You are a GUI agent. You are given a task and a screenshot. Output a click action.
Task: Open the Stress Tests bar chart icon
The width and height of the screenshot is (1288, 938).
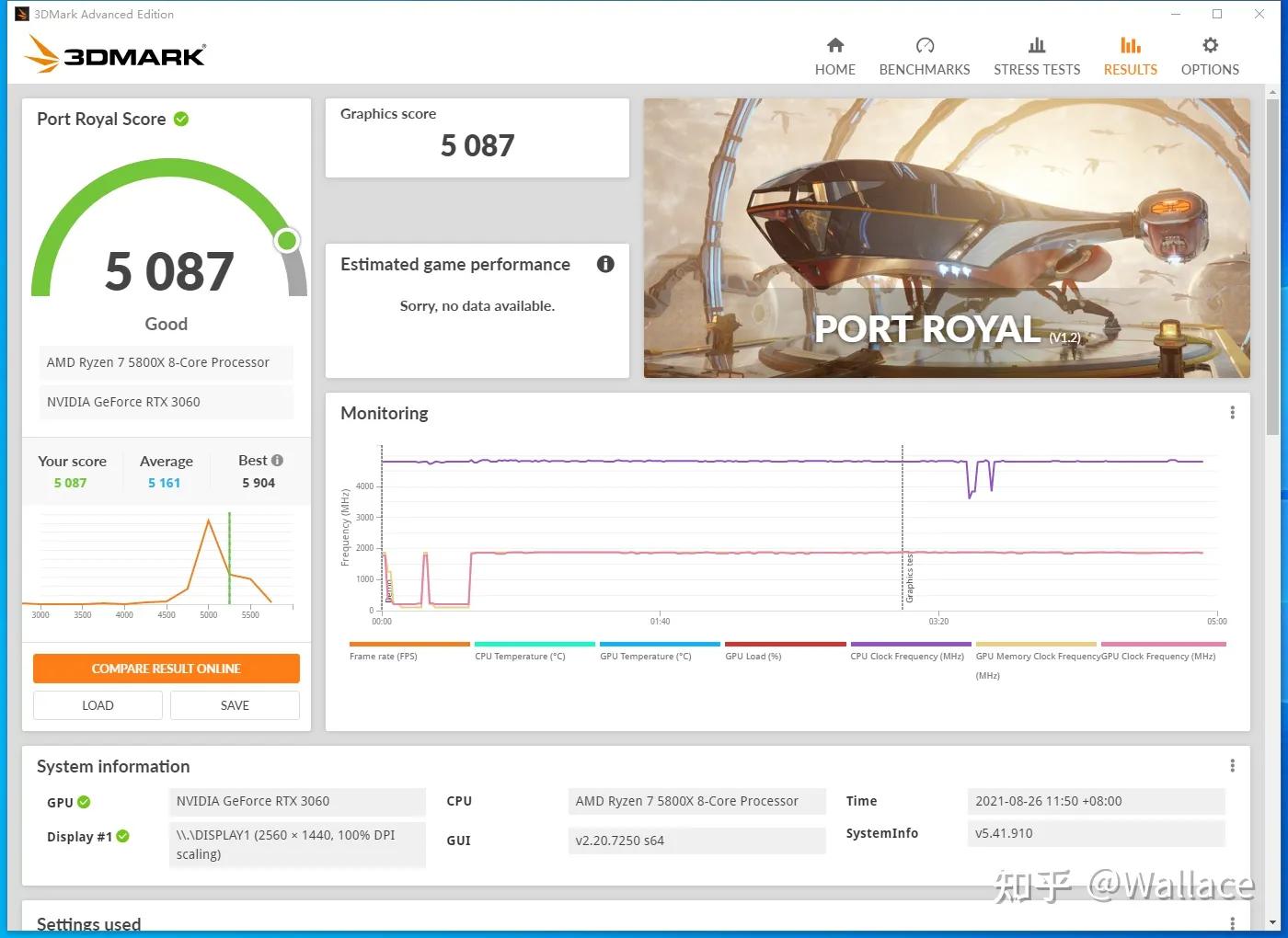point(1037,44)
